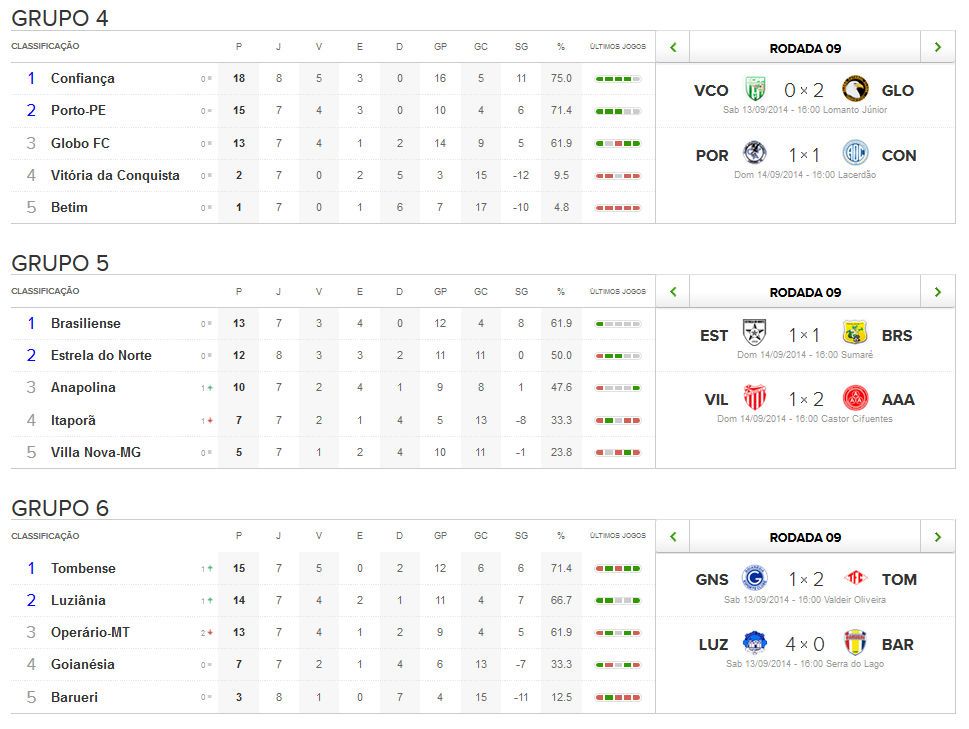Viewport: 969px width, 729px height.
Task: Click the Luziânia crest beside LUZ
Action: click(x=753, y=644)
